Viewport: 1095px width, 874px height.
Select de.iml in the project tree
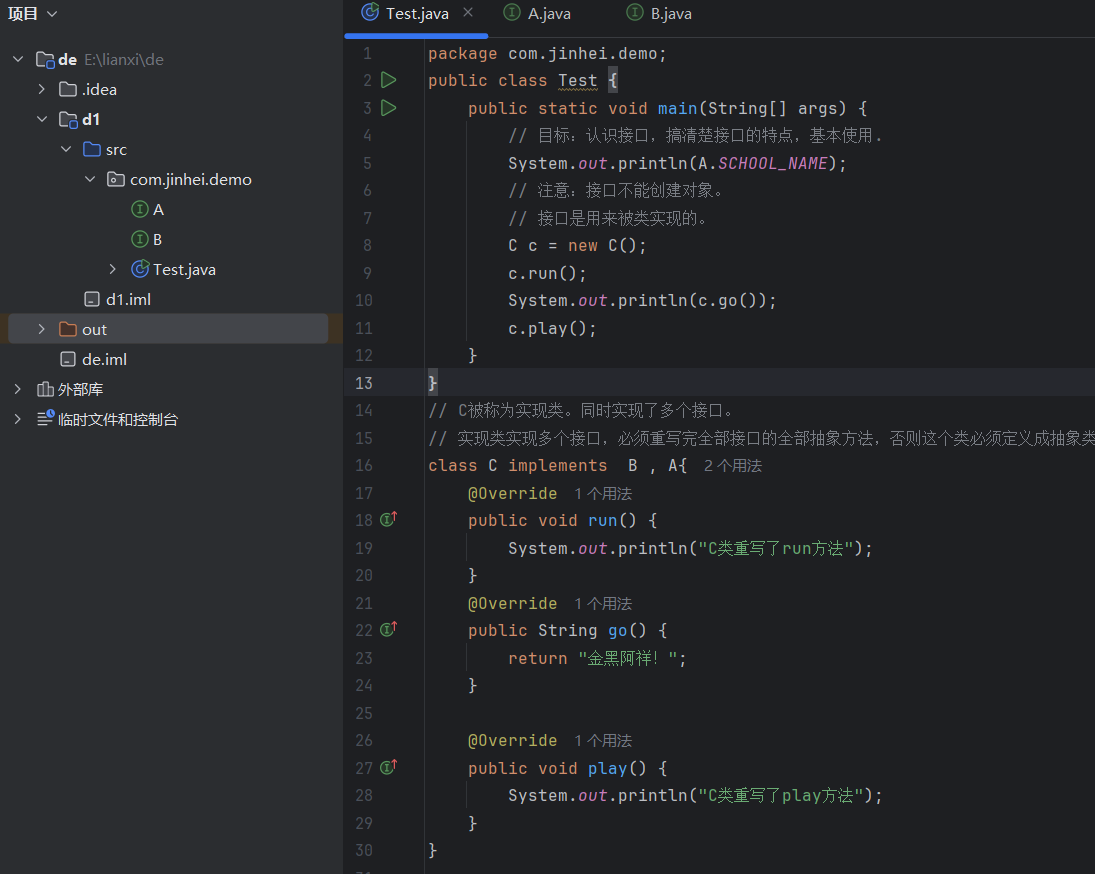pos(105,360)
